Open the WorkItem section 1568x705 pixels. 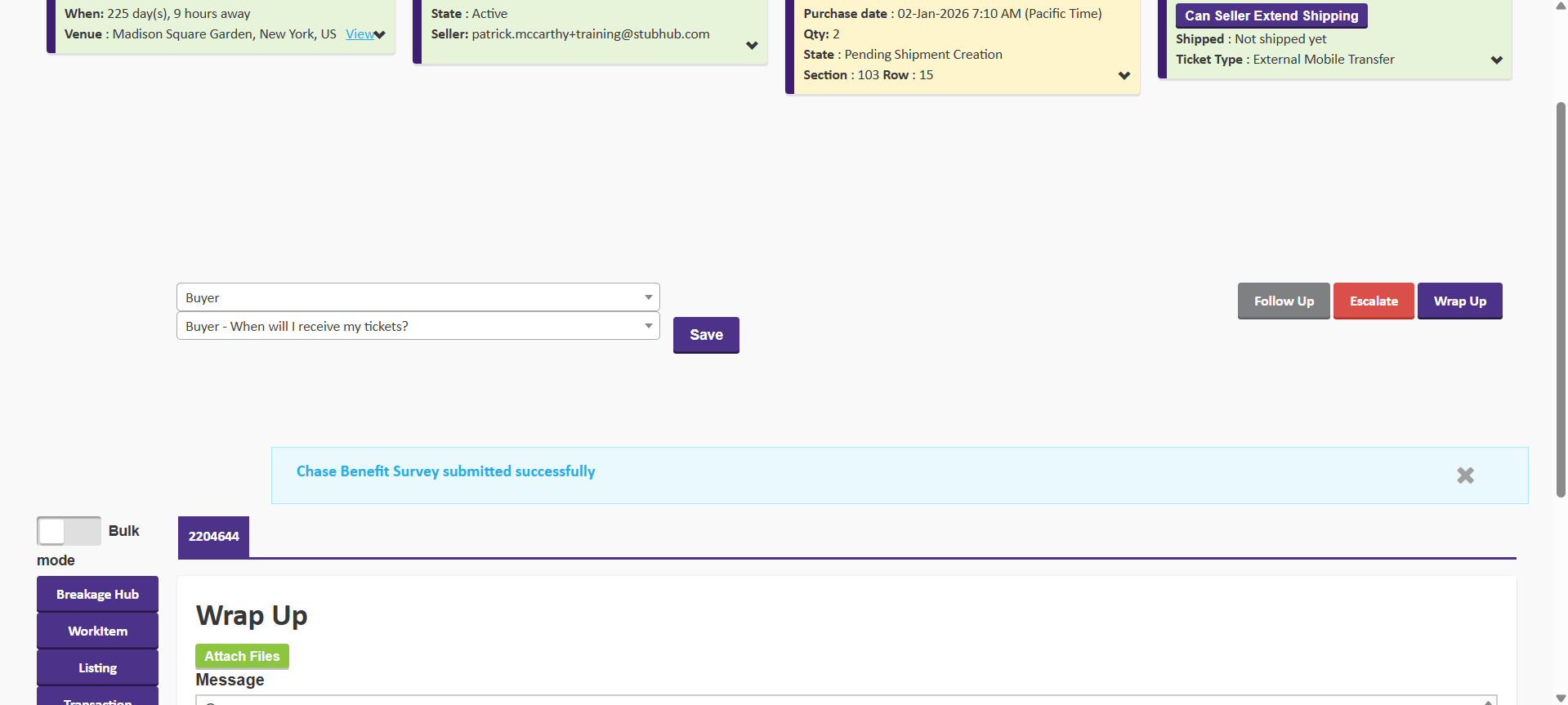tap(97, 631)
